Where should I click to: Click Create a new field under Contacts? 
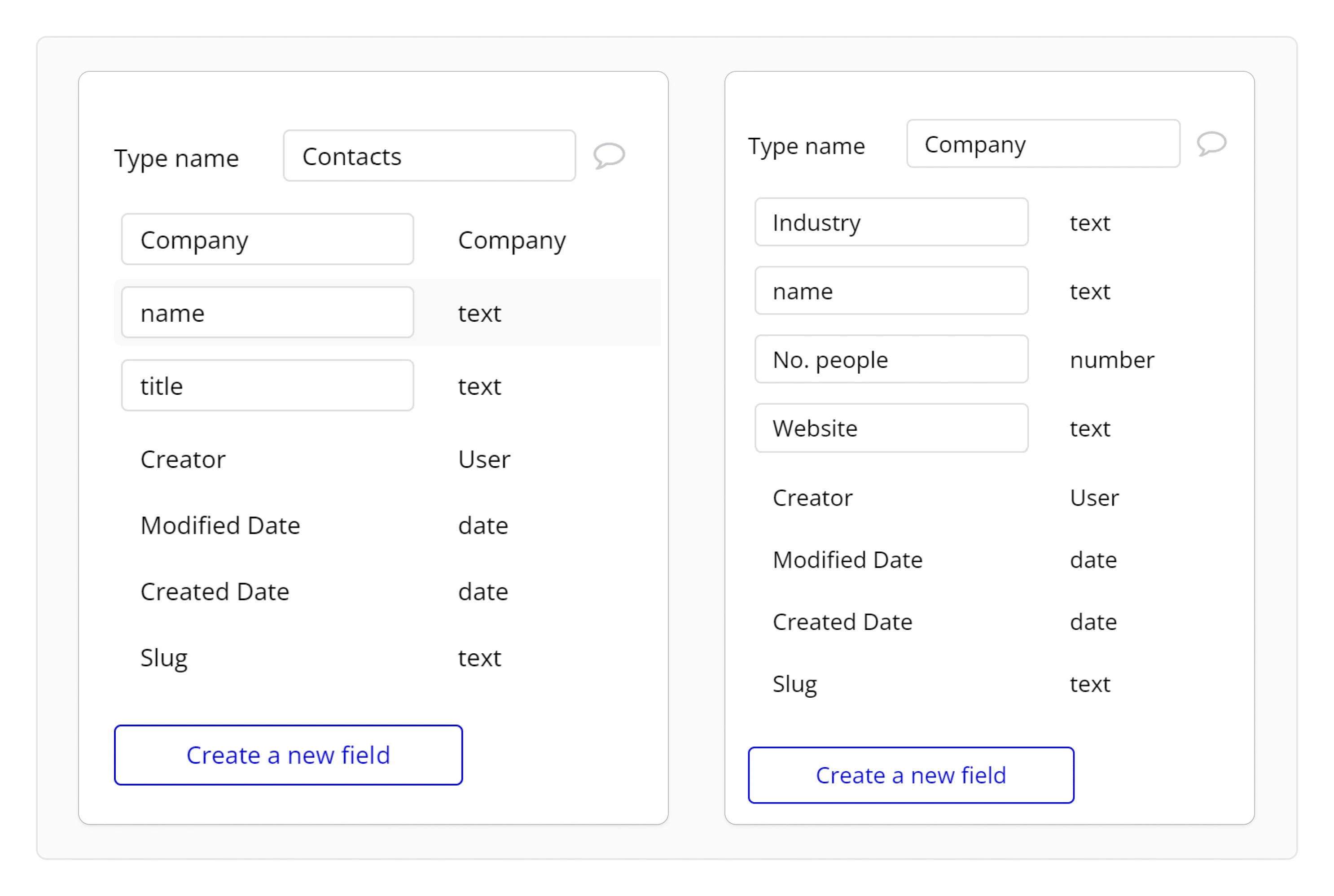(x=288, y=755)
